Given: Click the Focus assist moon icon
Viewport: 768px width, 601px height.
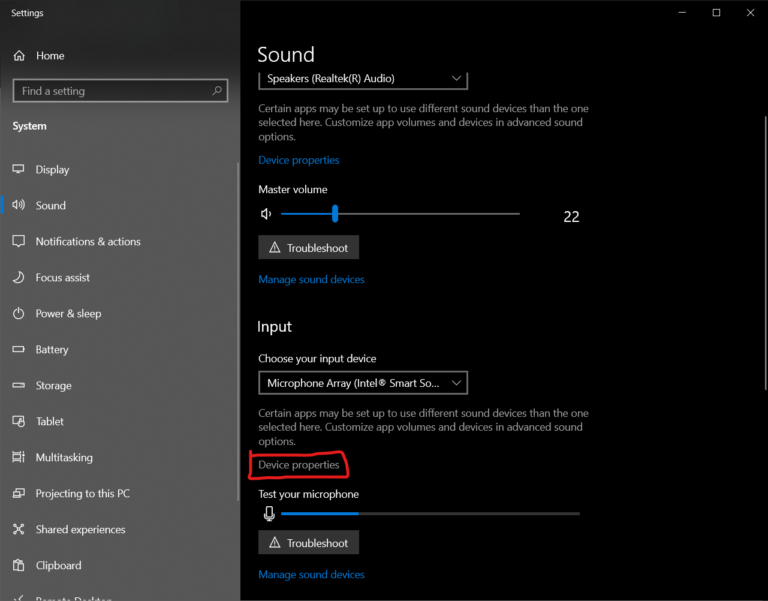Looking at the screenshot, I should click(x=18, y=278).
